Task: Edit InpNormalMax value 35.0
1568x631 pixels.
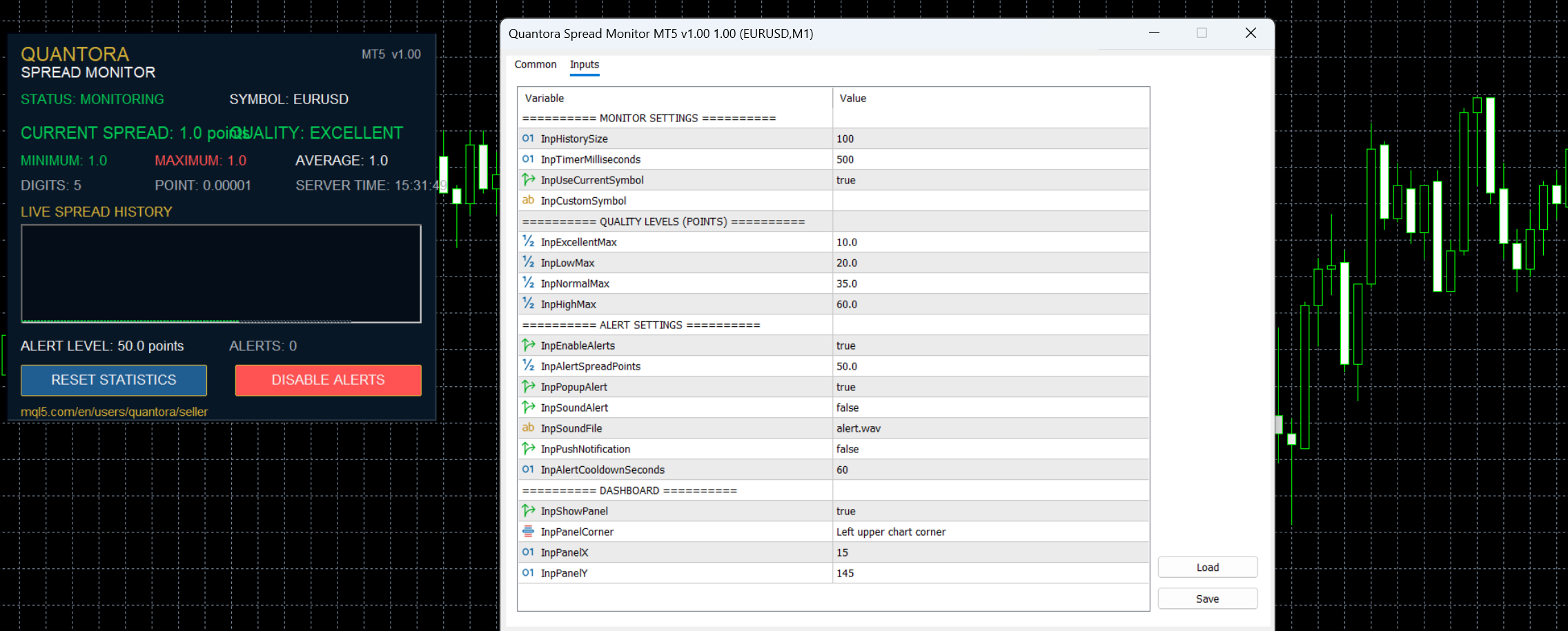Action: coord(990,283)
